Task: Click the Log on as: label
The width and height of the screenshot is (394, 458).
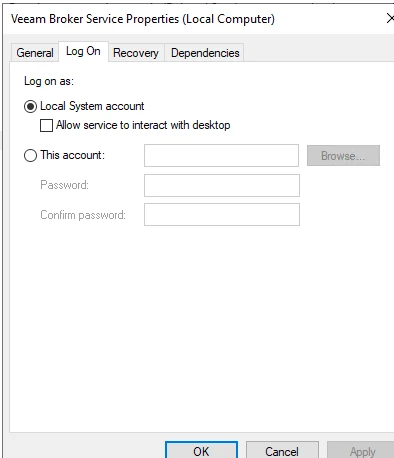Action: [49, 81]
